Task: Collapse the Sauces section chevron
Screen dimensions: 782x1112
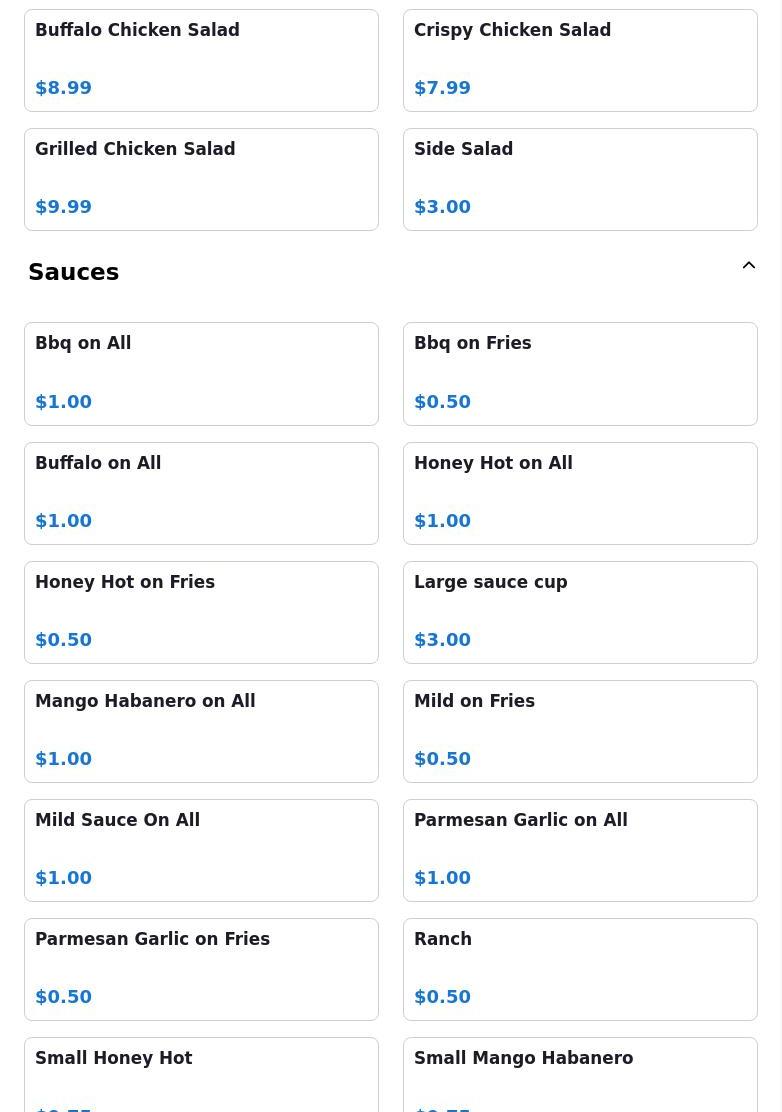Action: (x=748, y=265)
